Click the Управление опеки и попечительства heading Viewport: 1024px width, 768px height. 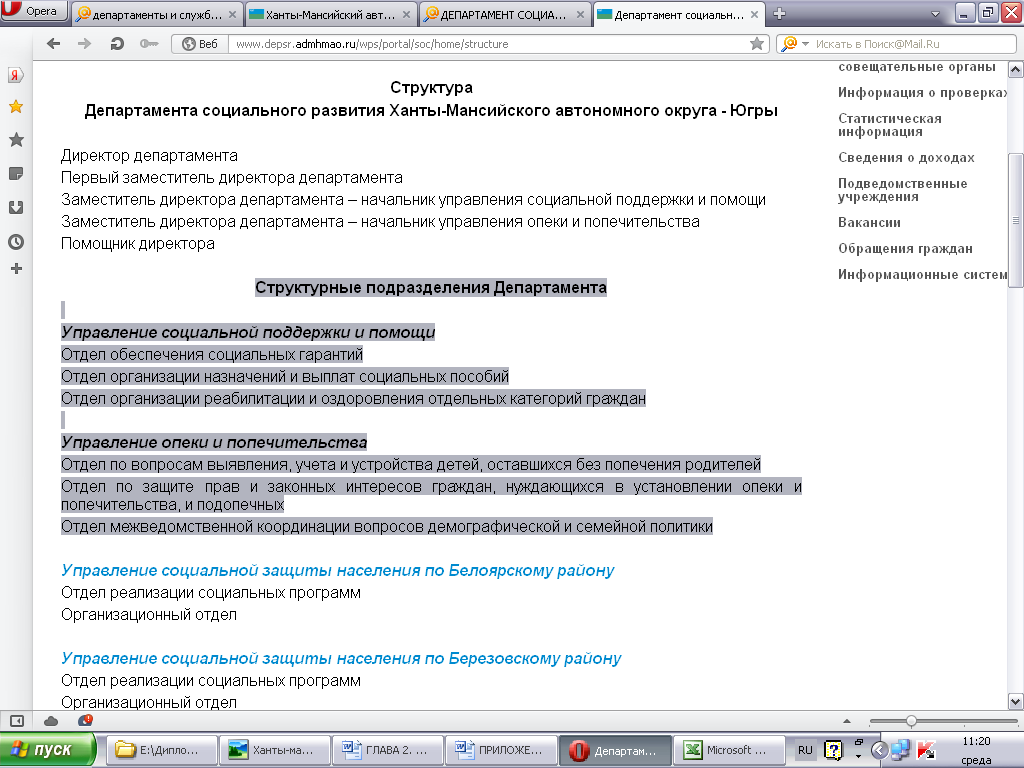pyautogui.click(x=214, y=442)
